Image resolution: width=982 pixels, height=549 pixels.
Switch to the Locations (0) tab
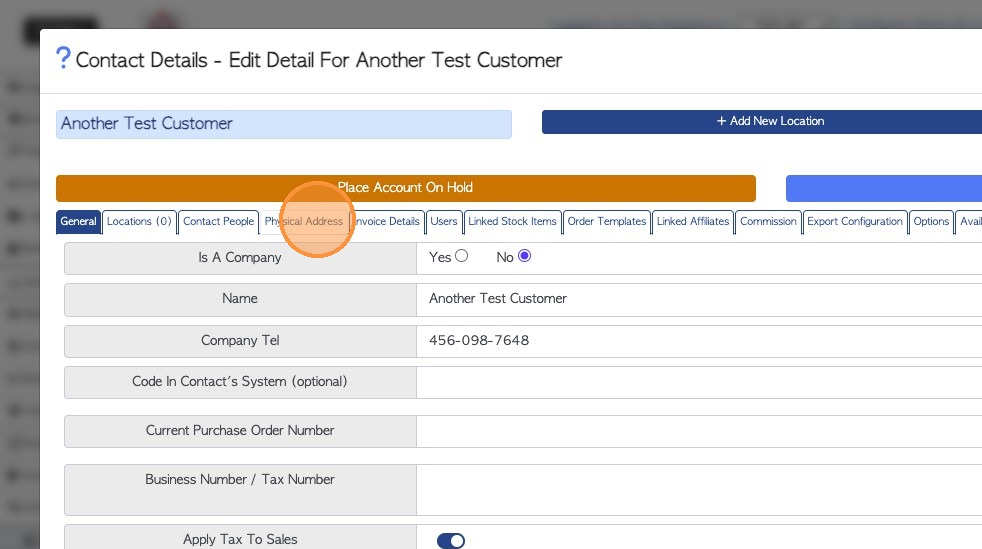[x=139, y=222]
